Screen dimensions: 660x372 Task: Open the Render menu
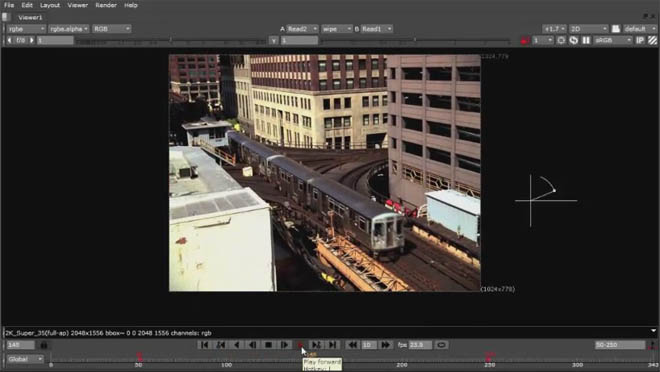coord(106,5)
